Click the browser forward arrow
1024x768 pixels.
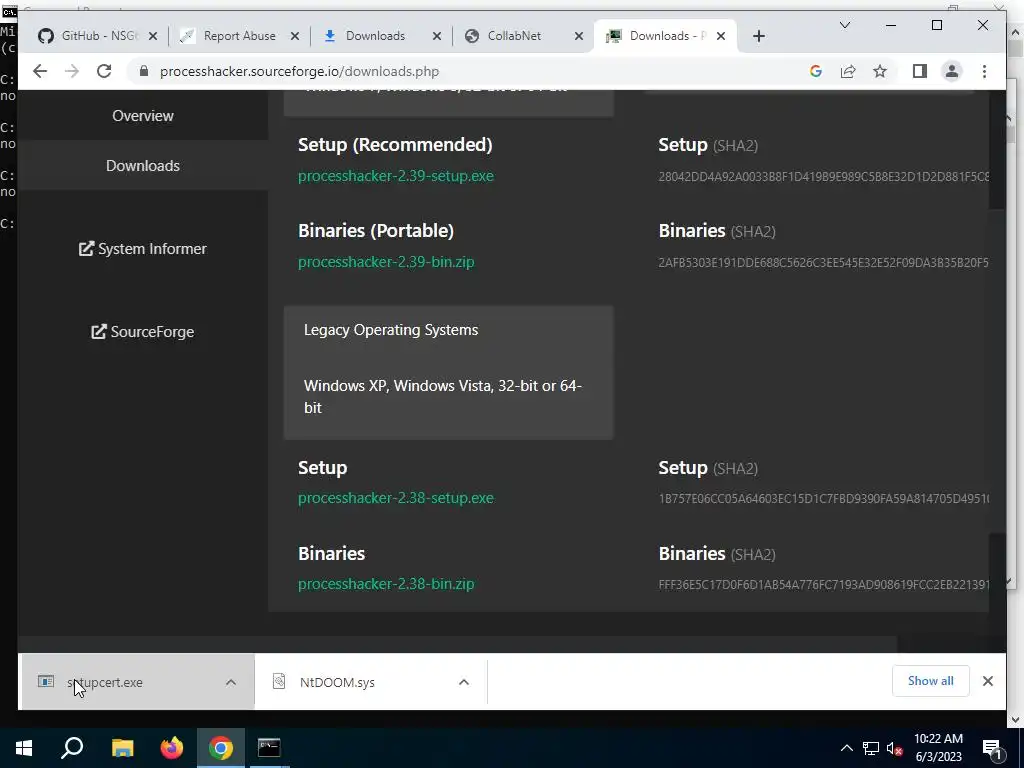tap(72, 71)
